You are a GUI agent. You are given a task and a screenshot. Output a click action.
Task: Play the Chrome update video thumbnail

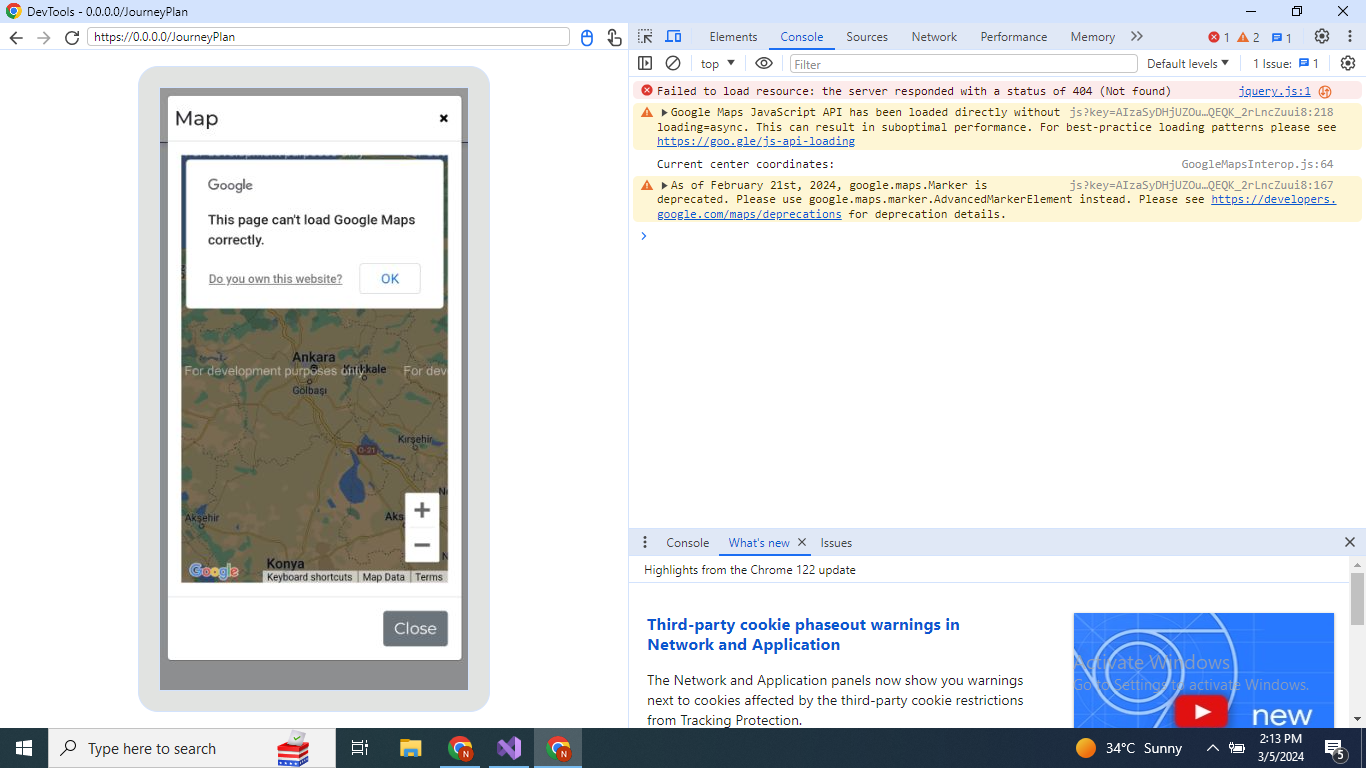[1201, 712]
